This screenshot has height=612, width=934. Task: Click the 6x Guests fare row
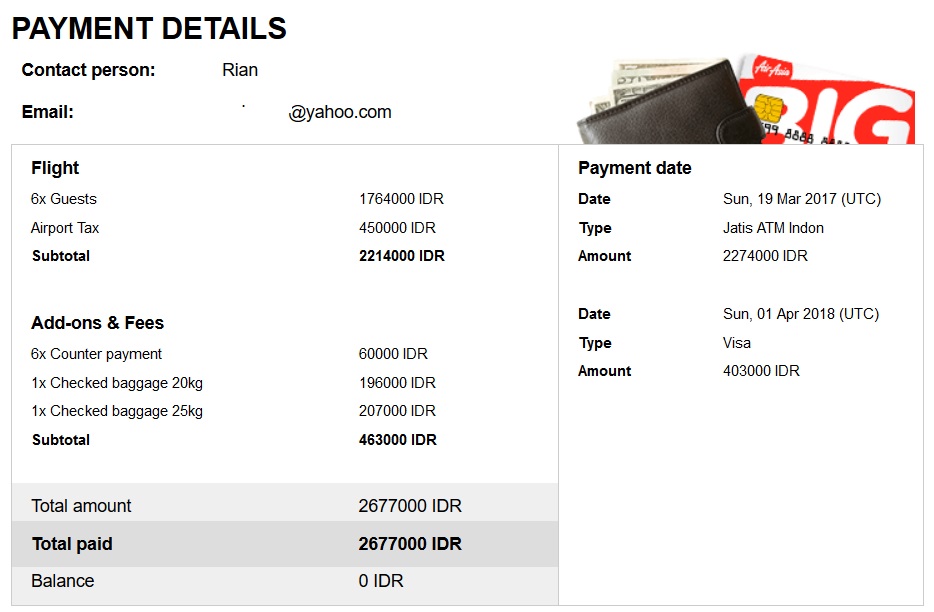point(64,199)
